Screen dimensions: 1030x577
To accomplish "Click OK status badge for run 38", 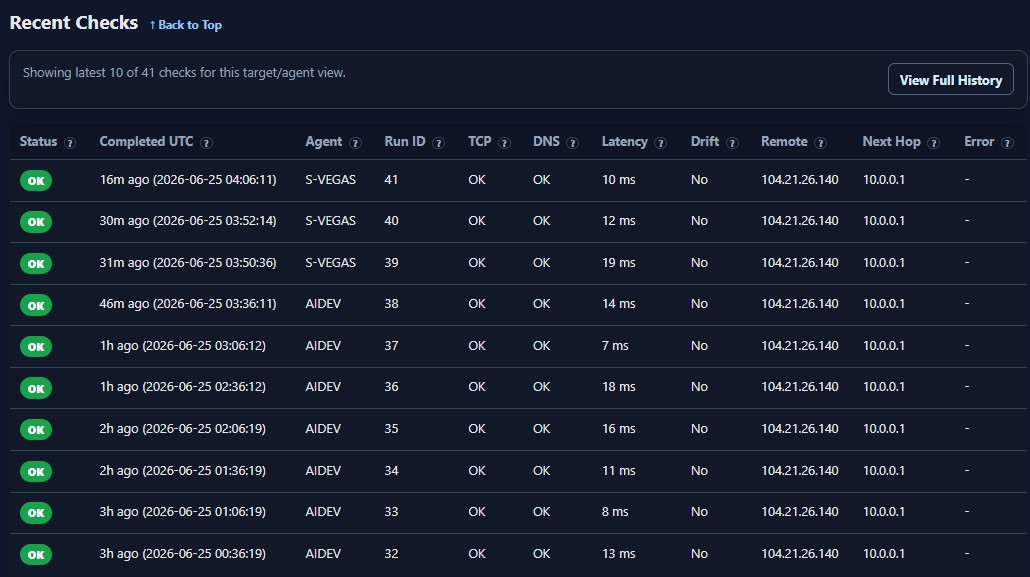I will coord(36,306).
